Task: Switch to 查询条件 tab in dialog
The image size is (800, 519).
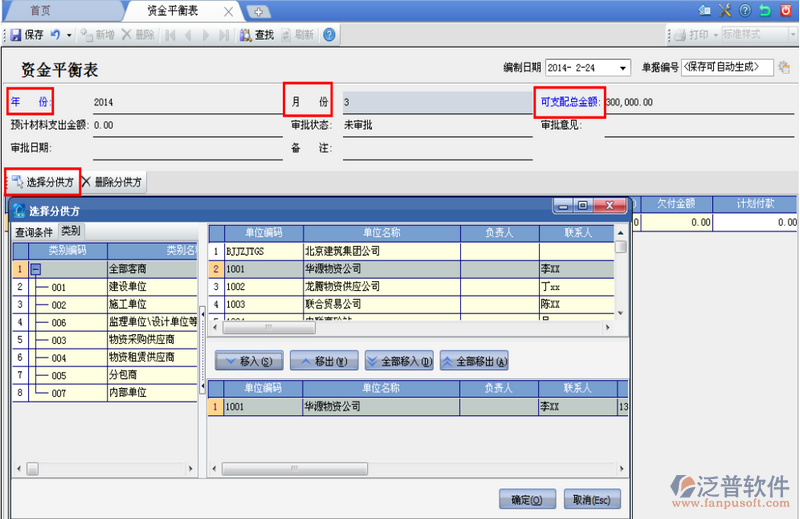Action: coord(34,232)
